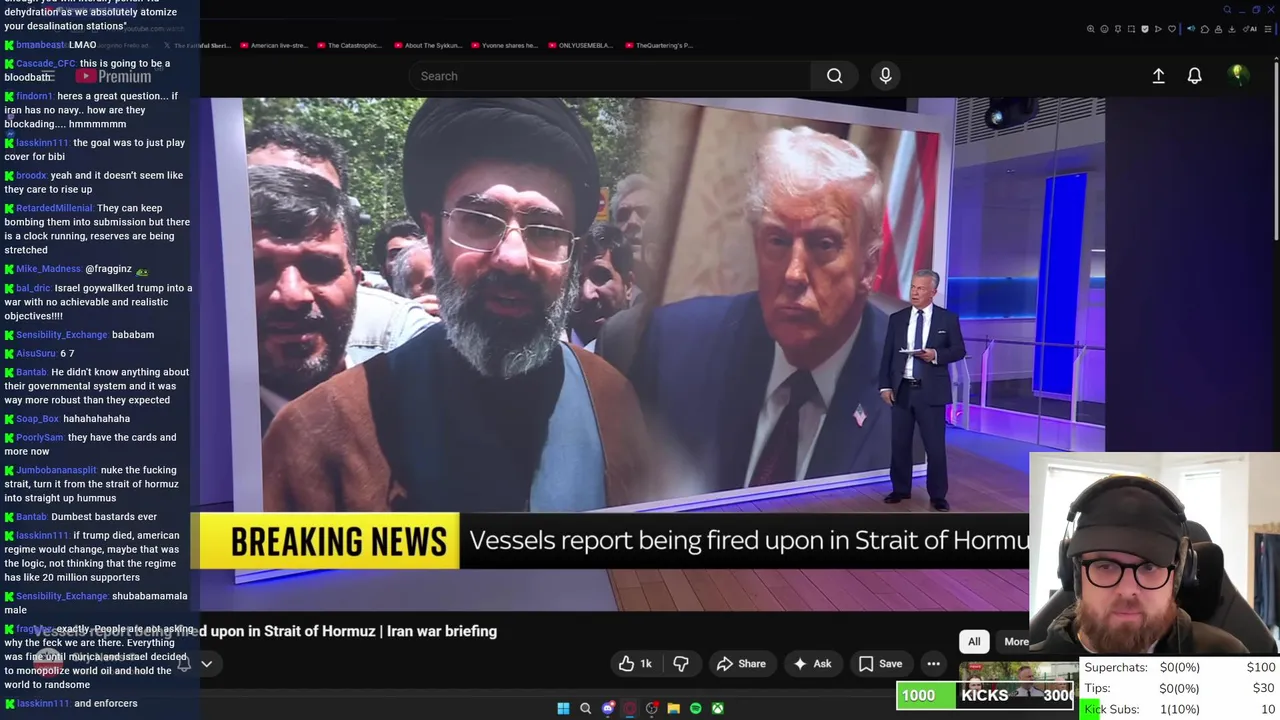Click the browser snapshot selection icon
The height and width of the screenshot is (720, 1280).
[x=1131, y=29]
